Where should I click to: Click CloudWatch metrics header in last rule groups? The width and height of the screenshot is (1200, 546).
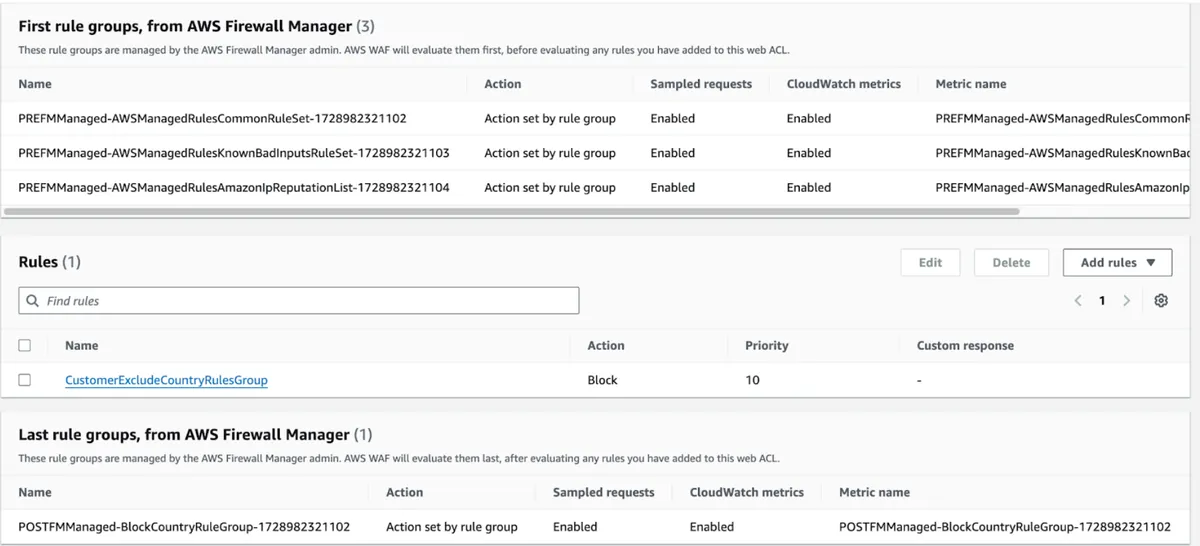point(747,493)
